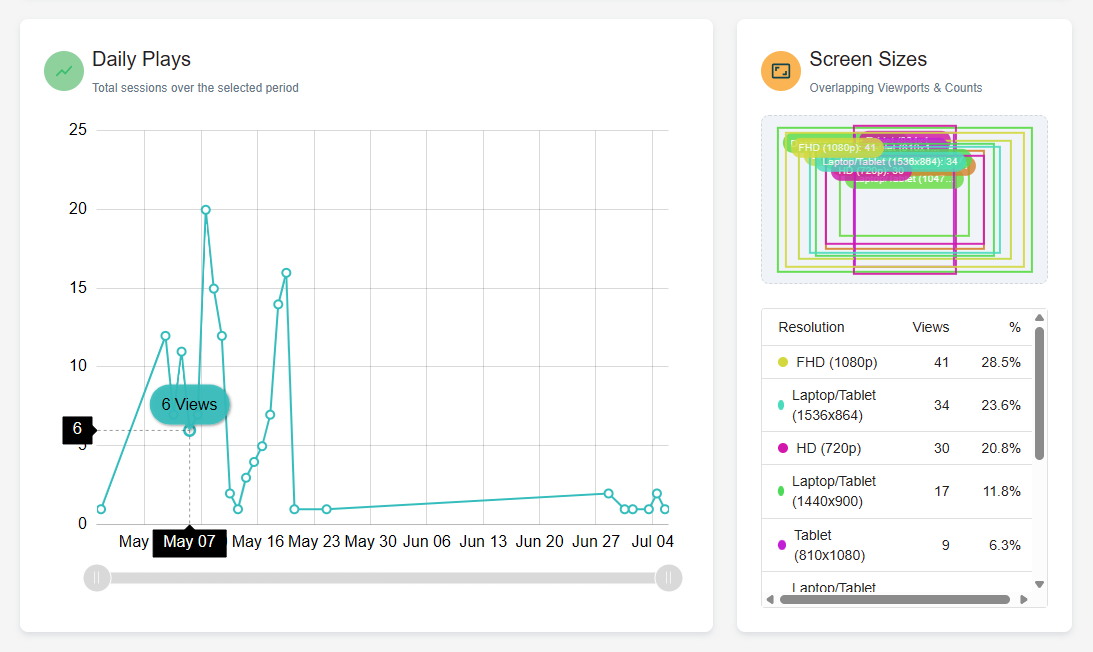Click the left handle of the date range slider
Screen dimensions: 1093x652
tap(97, 578)
